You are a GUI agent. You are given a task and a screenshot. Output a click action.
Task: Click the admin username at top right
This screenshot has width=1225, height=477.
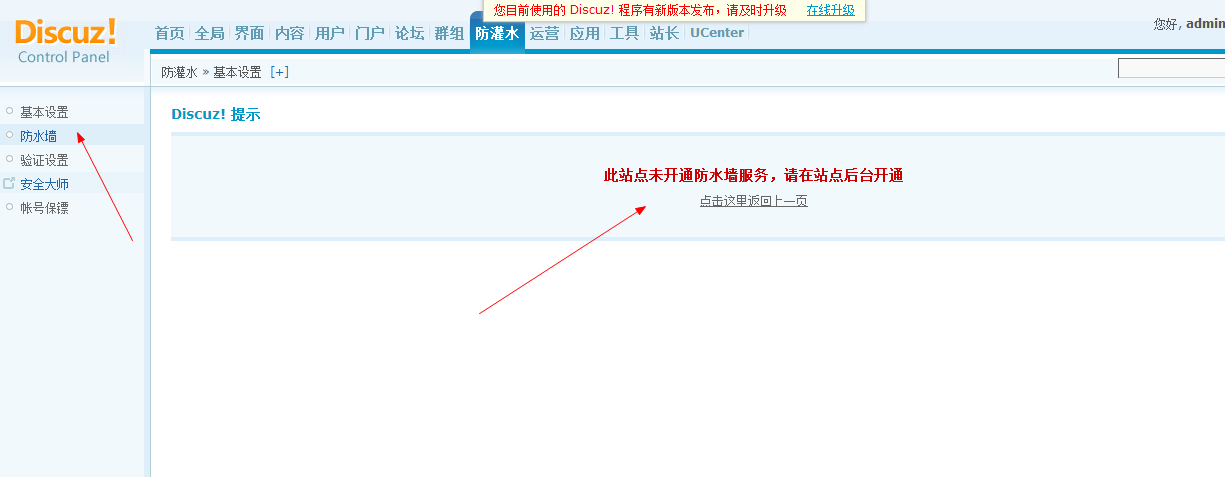(x=1205, y=23)
